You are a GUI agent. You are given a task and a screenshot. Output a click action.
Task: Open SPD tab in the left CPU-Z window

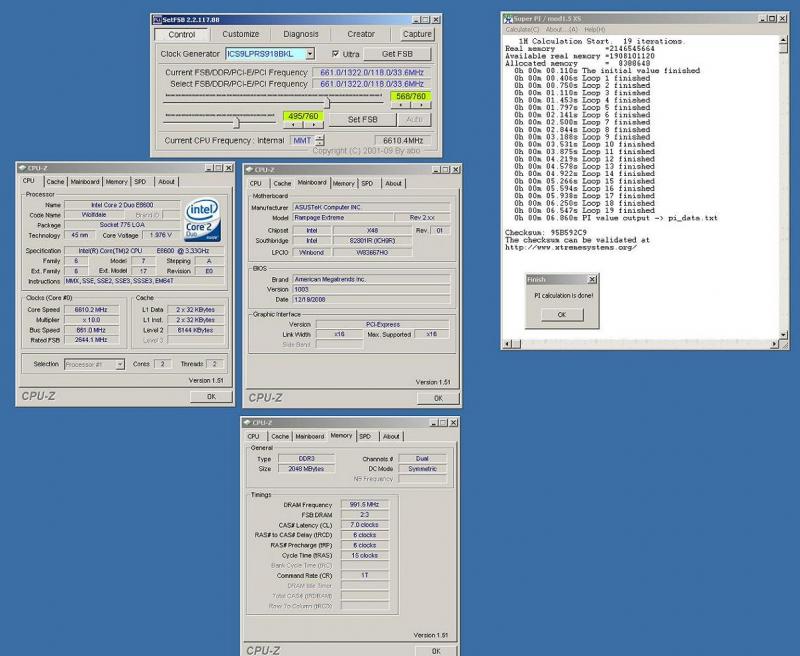click(140, 182)
